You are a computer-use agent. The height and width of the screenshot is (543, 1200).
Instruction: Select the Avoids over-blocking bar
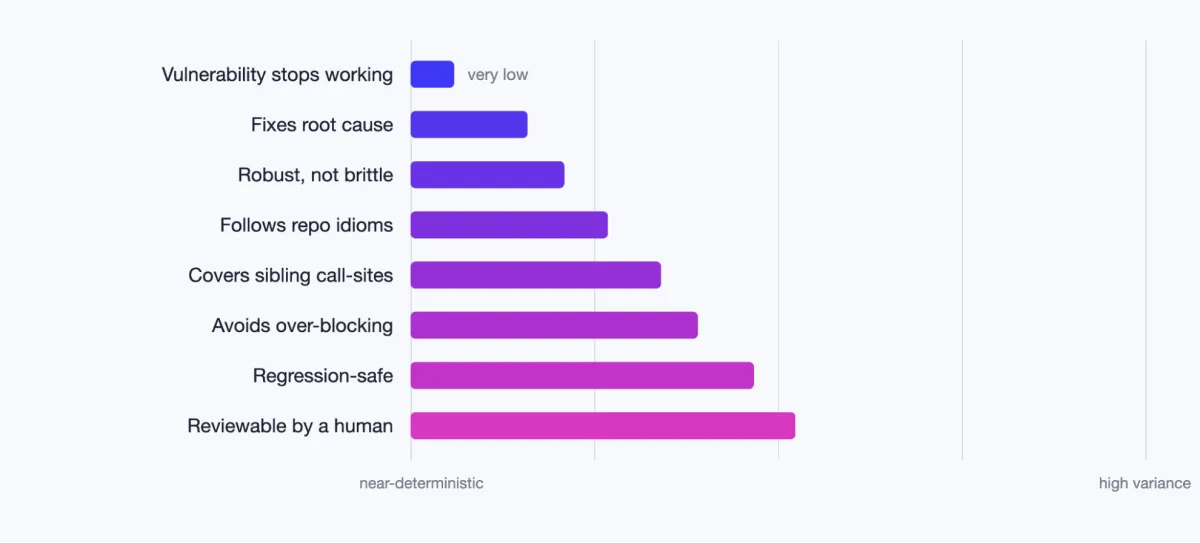click(x=554, y=325)
